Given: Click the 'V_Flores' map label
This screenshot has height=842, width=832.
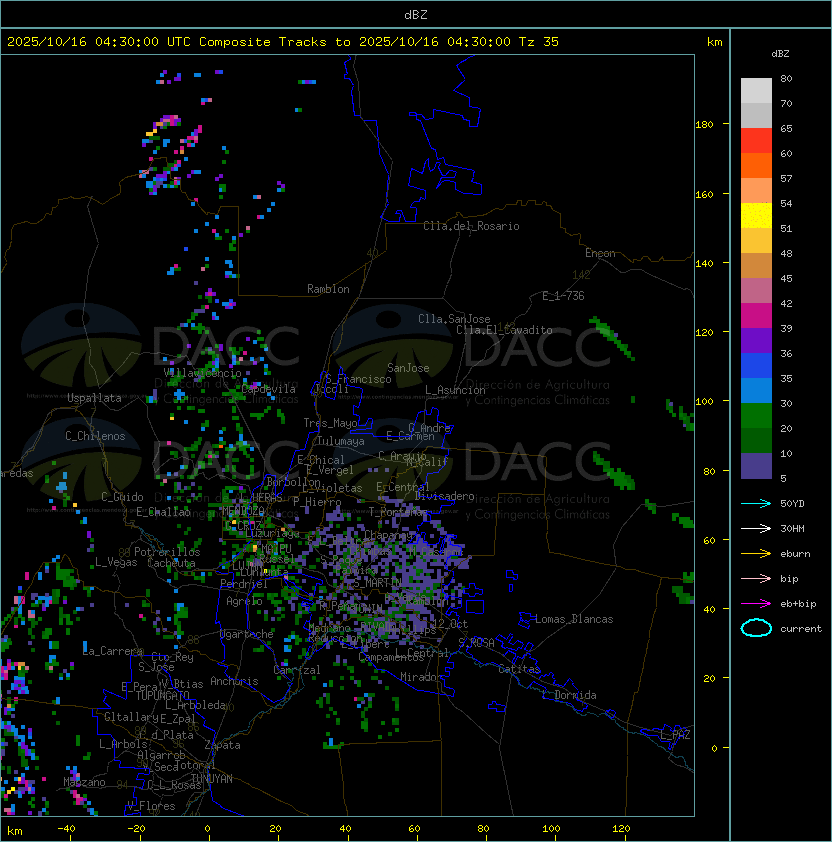Looking at the screenshot, I should (x=151, y=805).
